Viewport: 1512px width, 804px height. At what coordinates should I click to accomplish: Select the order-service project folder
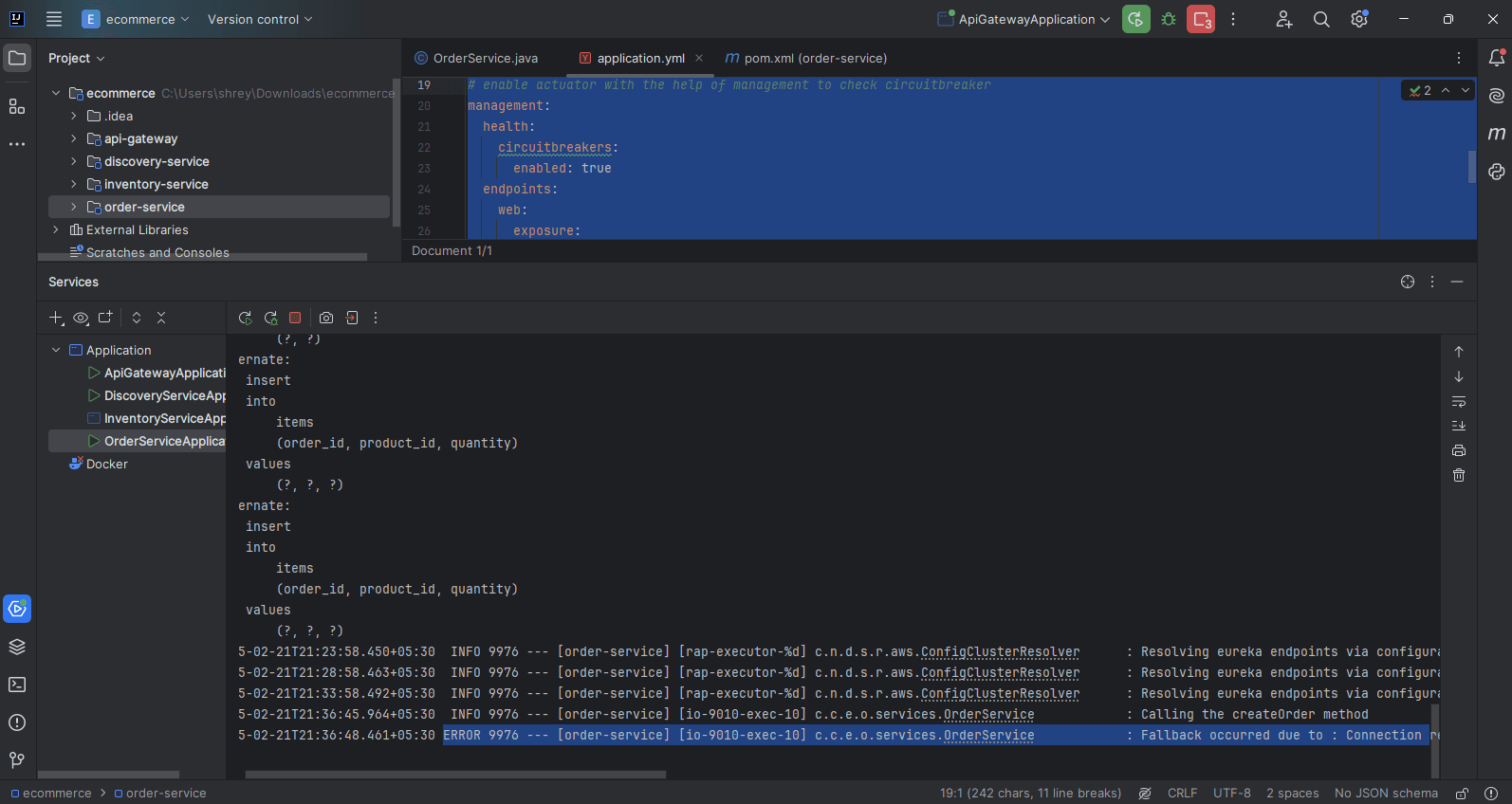[x=219, y=207]
